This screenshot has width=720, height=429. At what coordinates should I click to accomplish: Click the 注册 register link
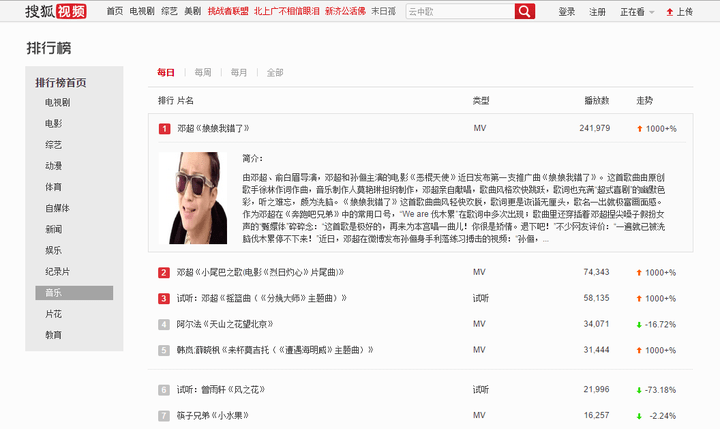pos(597,12)
